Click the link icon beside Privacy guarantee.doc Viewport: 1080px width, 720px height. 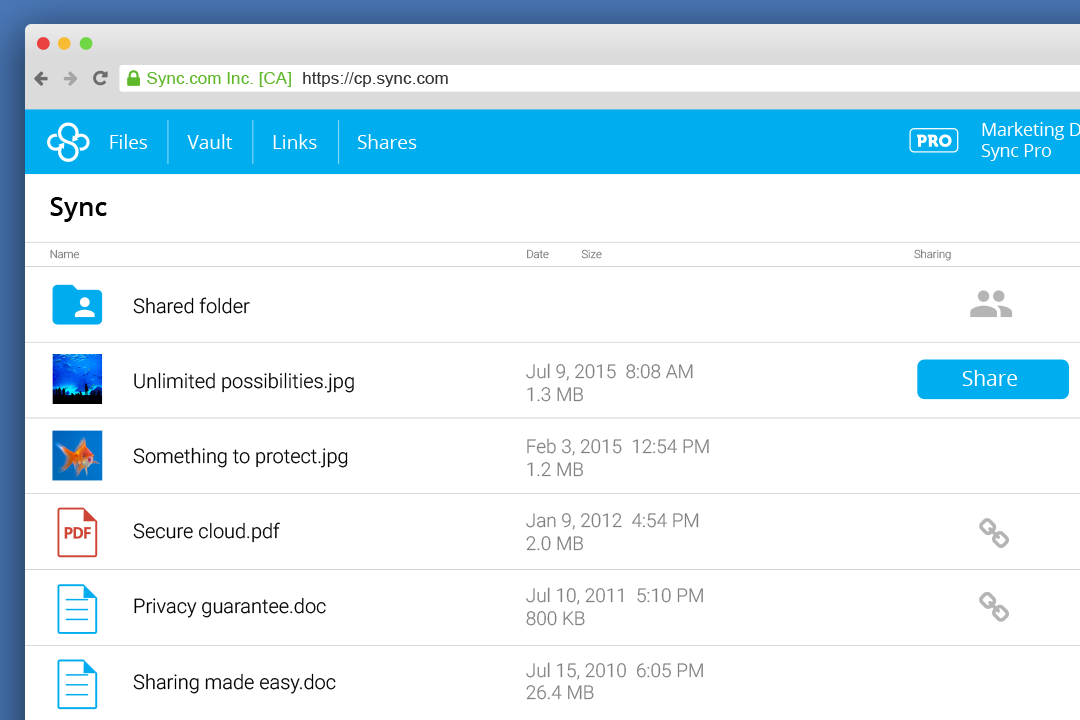tap(993, 606)
